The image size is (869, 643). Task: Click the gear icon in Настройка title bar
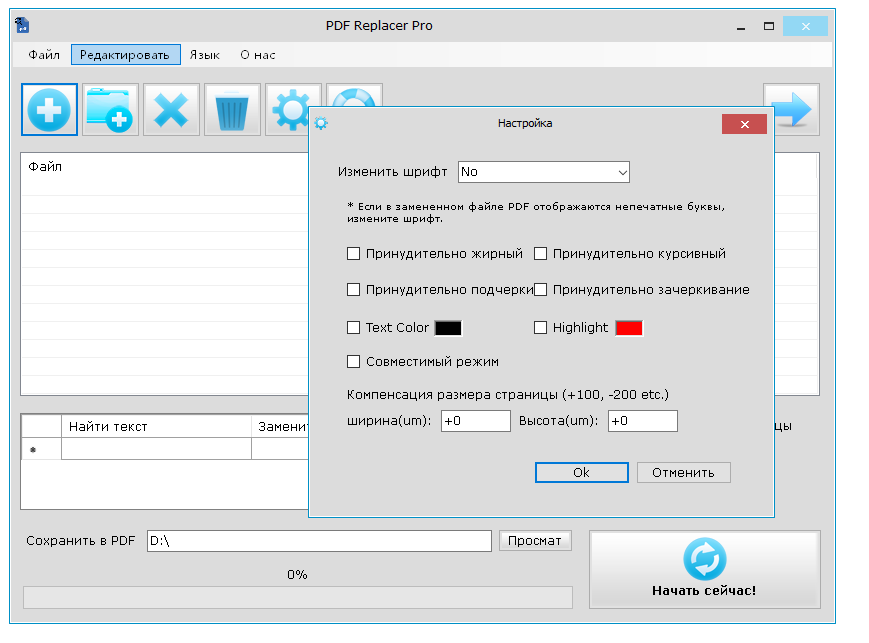pos(321,123)
